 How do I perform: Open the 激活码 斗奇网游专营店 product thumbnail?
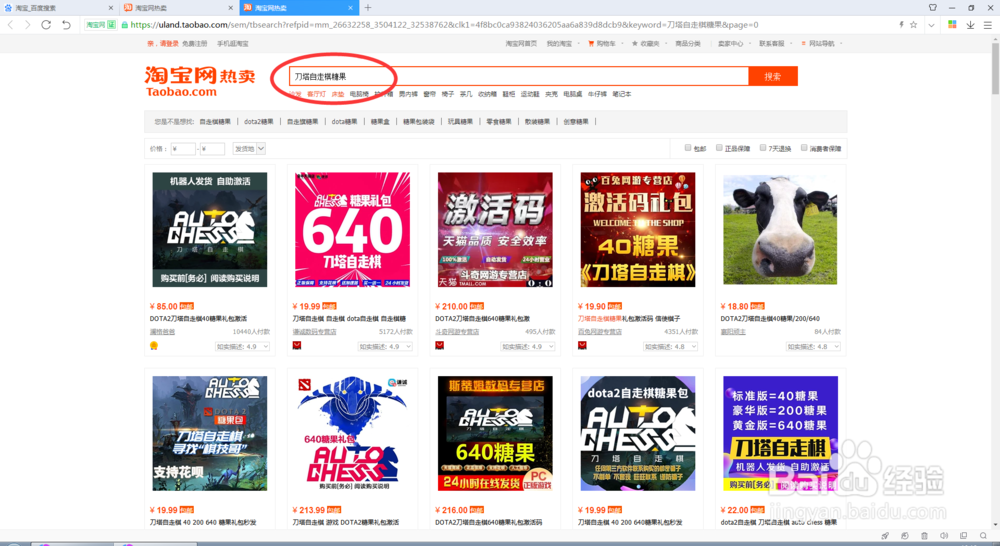coord(495,230)
